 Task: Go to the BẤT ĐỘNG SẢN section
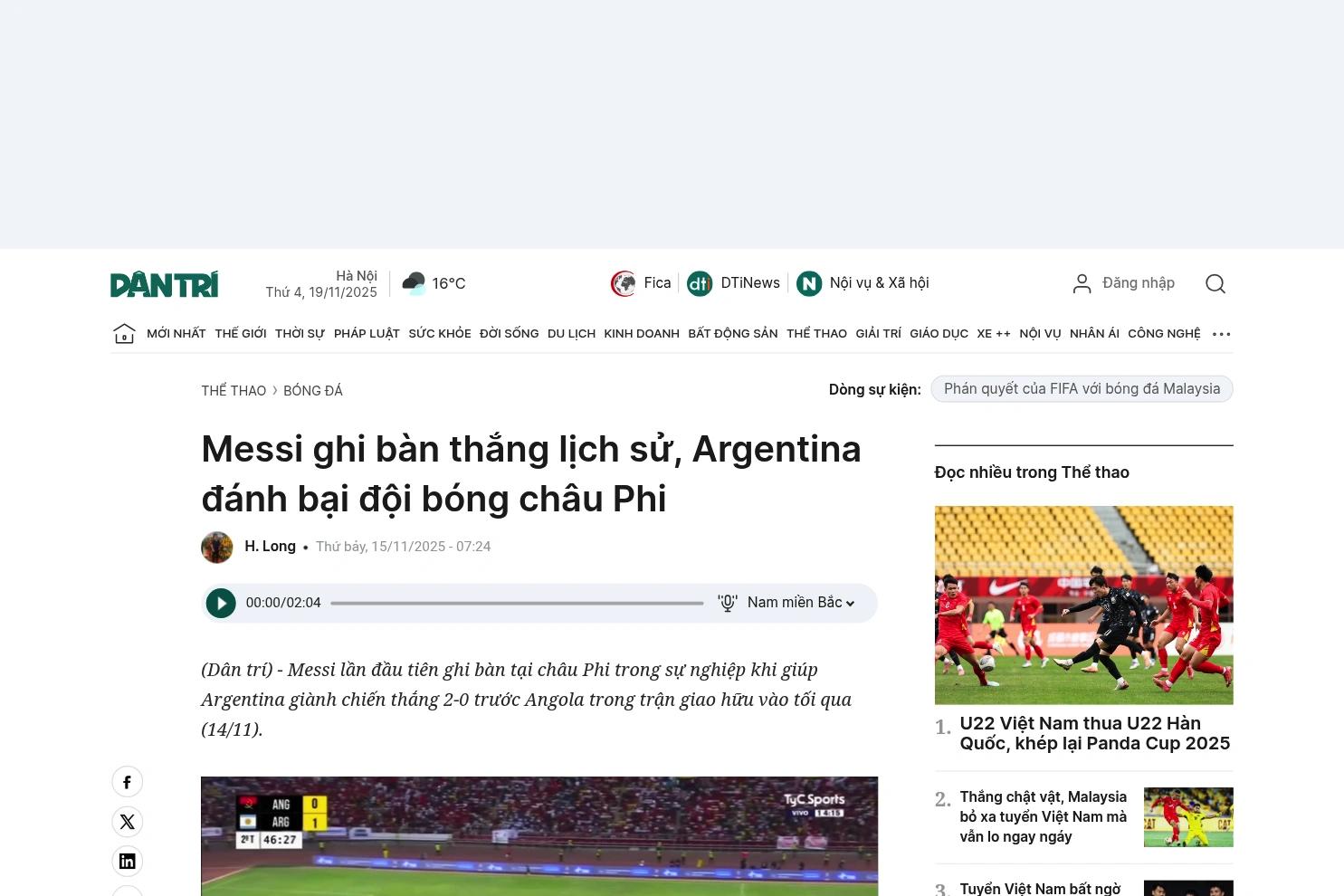733,334
